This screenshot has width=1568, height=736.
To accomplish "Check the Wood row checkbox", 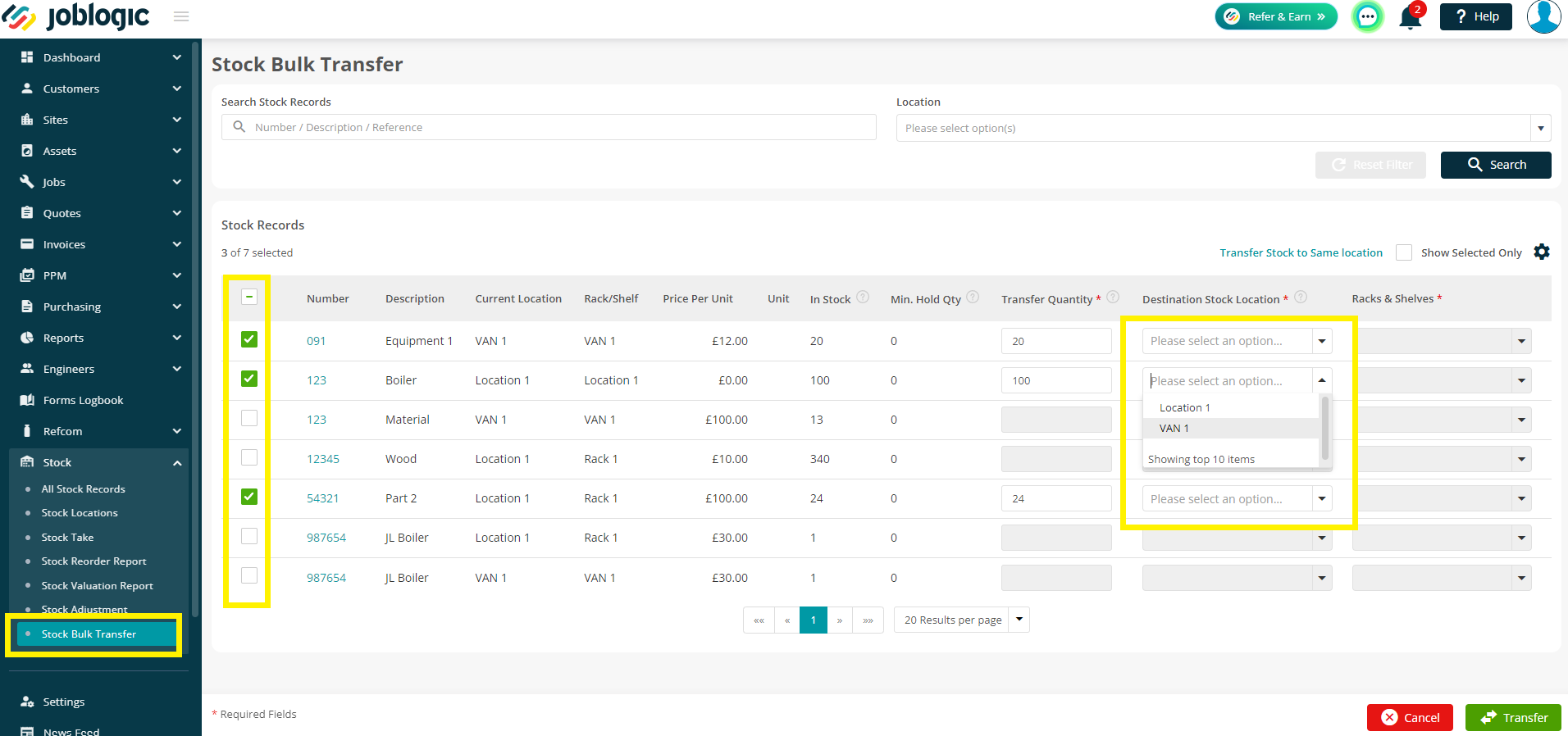I will pyautogui.click(x=249, y=457).
